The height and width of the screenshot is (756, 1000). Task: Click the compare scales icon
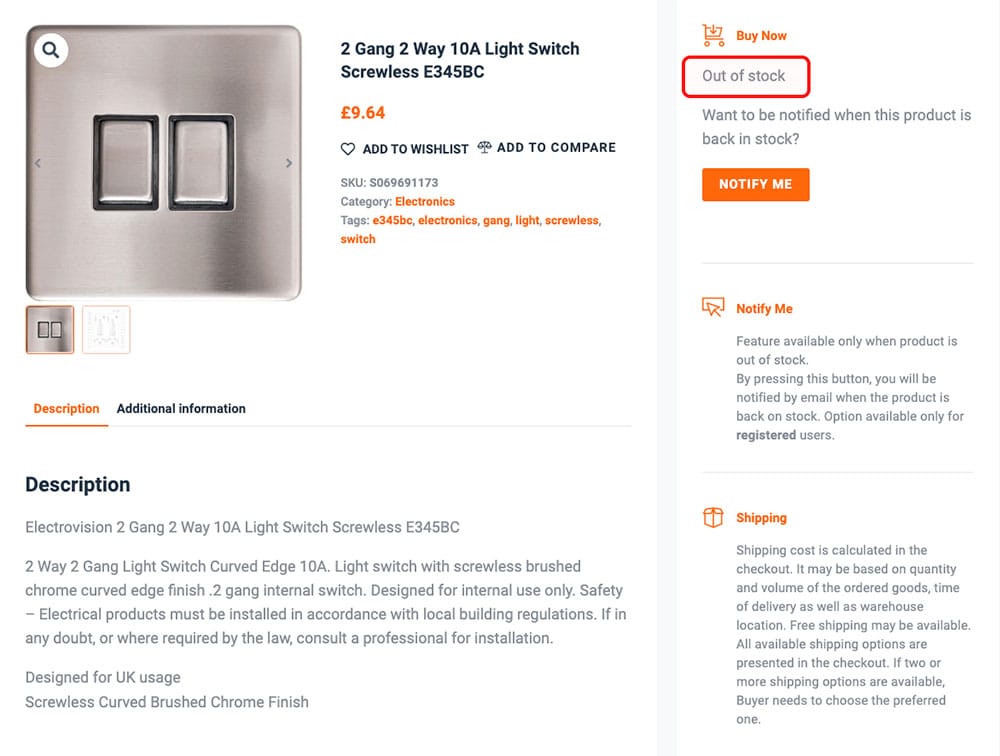(x=485, y=147)
